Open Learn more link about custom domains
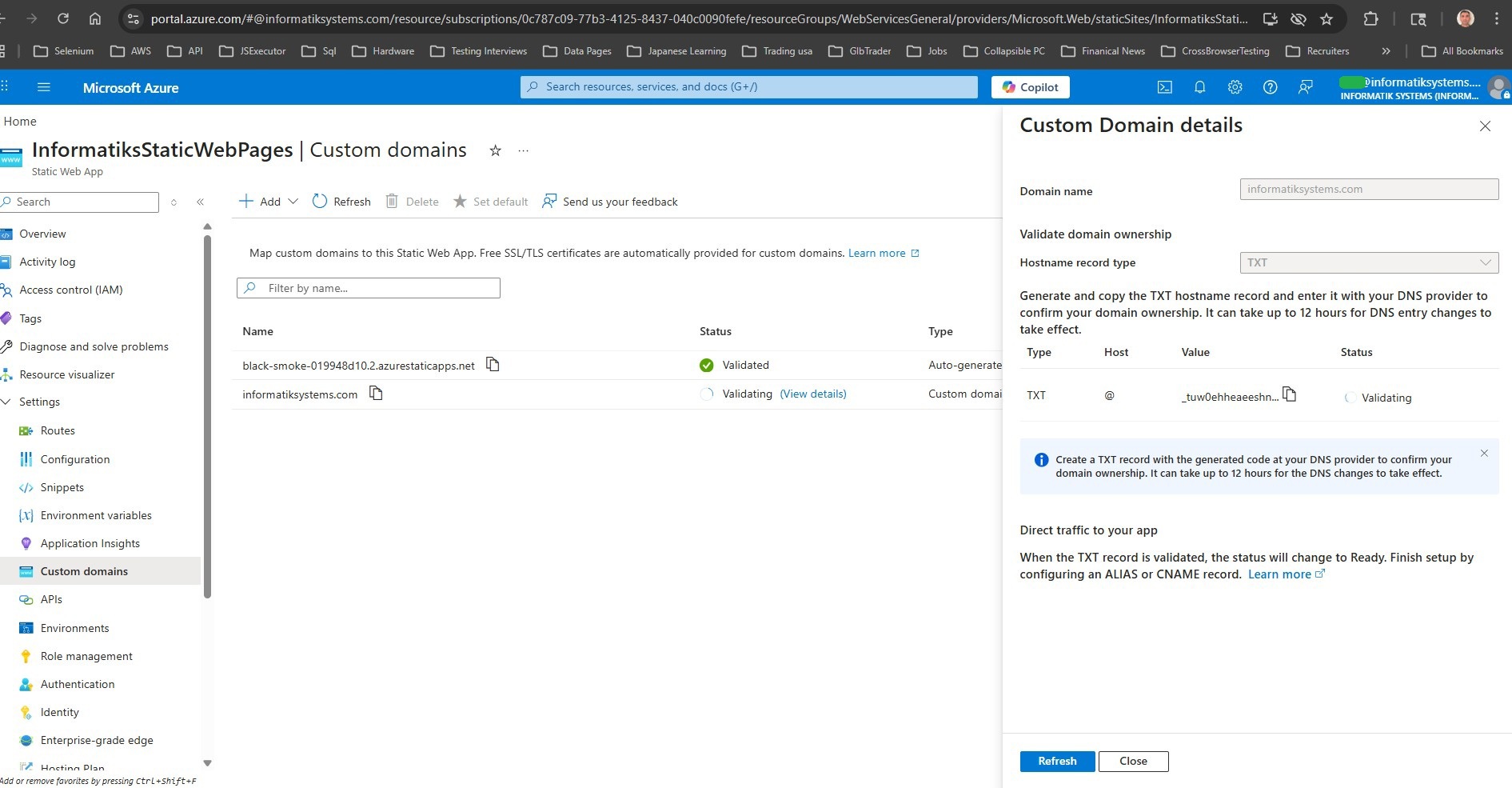Screen dimensions: 1512x788 coord(884,253)
